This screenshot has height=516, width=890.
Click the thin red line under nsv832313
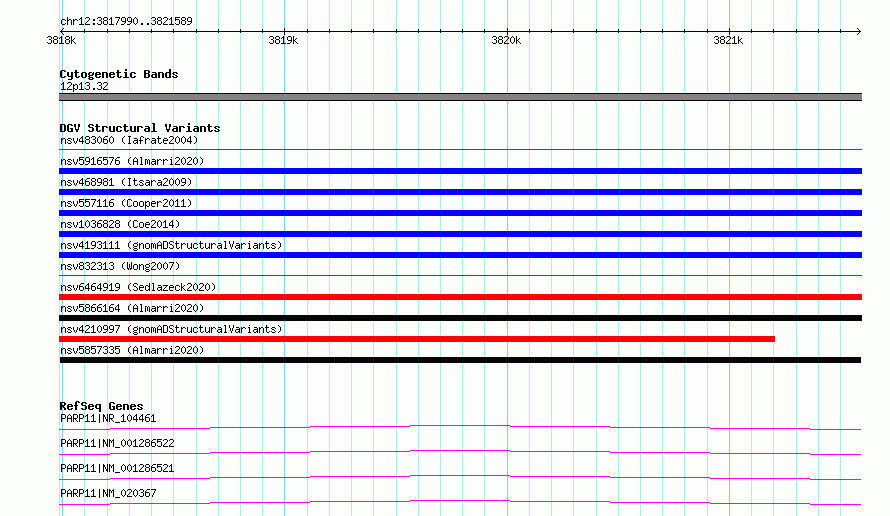460,276
